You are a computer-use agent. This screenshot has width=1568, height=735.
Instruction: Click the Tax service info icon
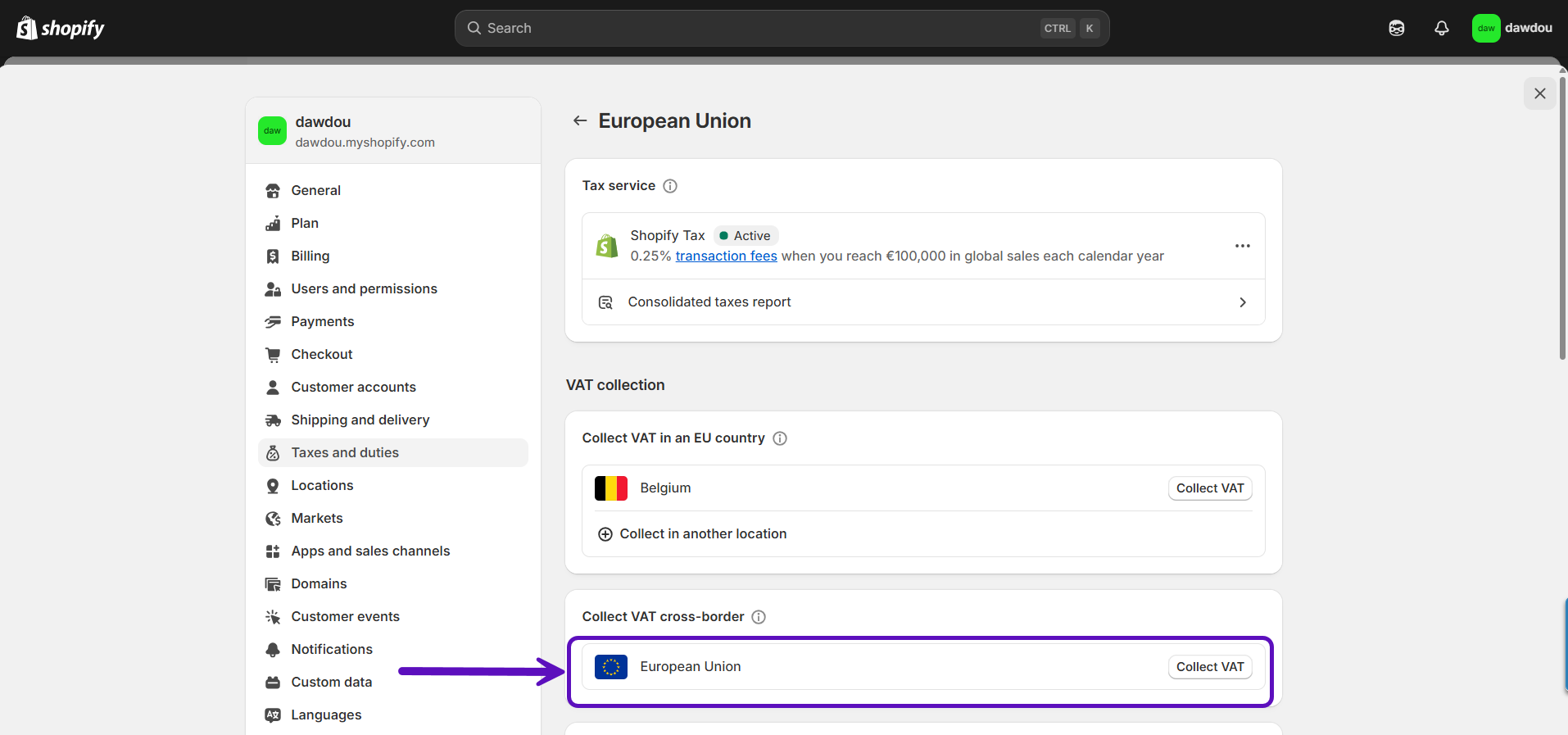tap(669, 186)
